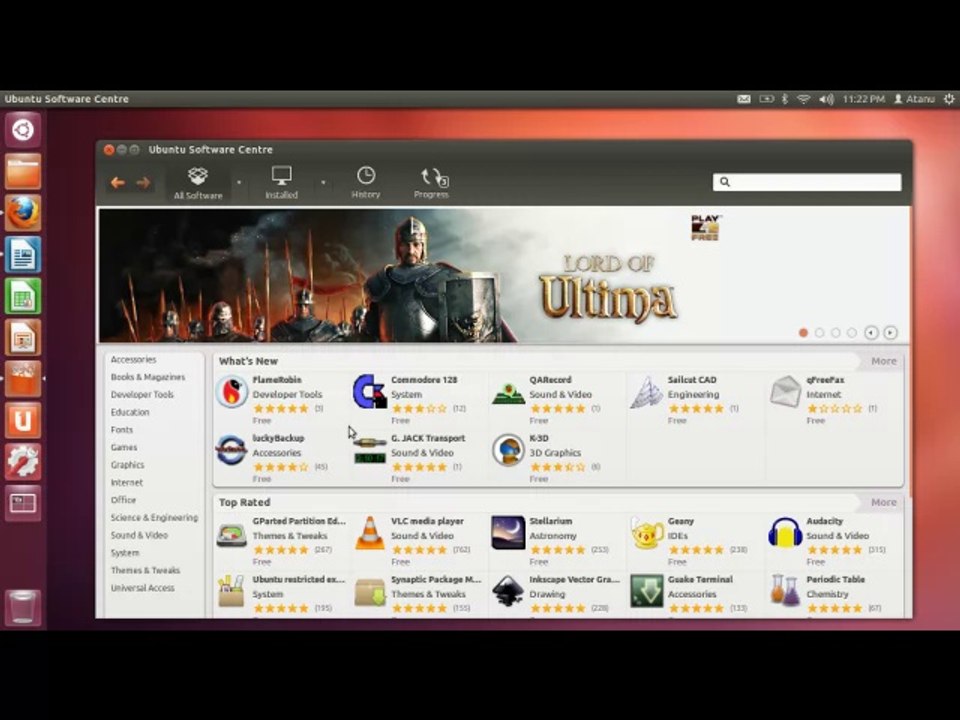Open the VLC media player cone icon
This screenshot has height=720, width=960.
(x=370, y=533)
